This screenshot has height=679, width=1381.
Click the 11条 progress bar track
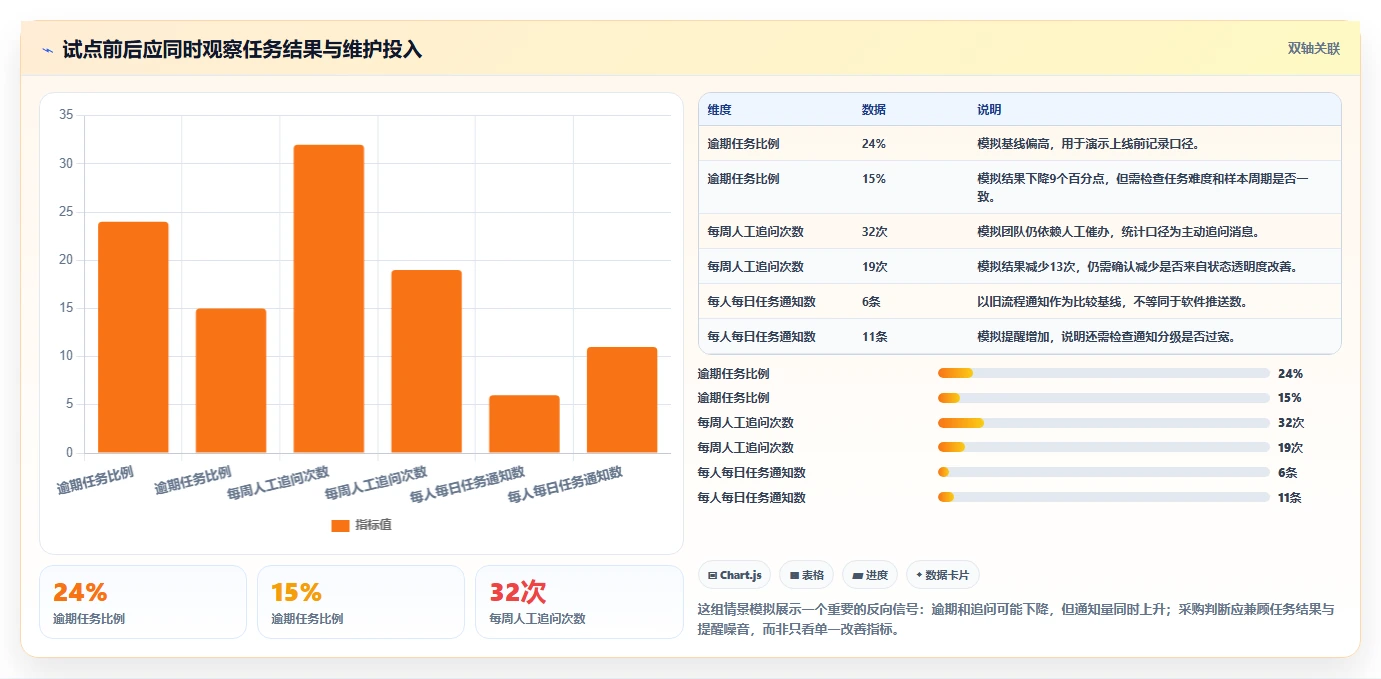click(1104, 497)
